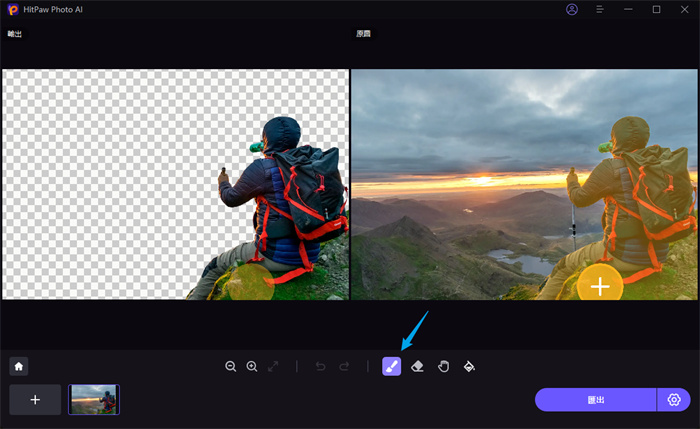Open export settings gear next to export button
Screen dimensions: 700x429
pyautogui.click(x=674, y=400)
